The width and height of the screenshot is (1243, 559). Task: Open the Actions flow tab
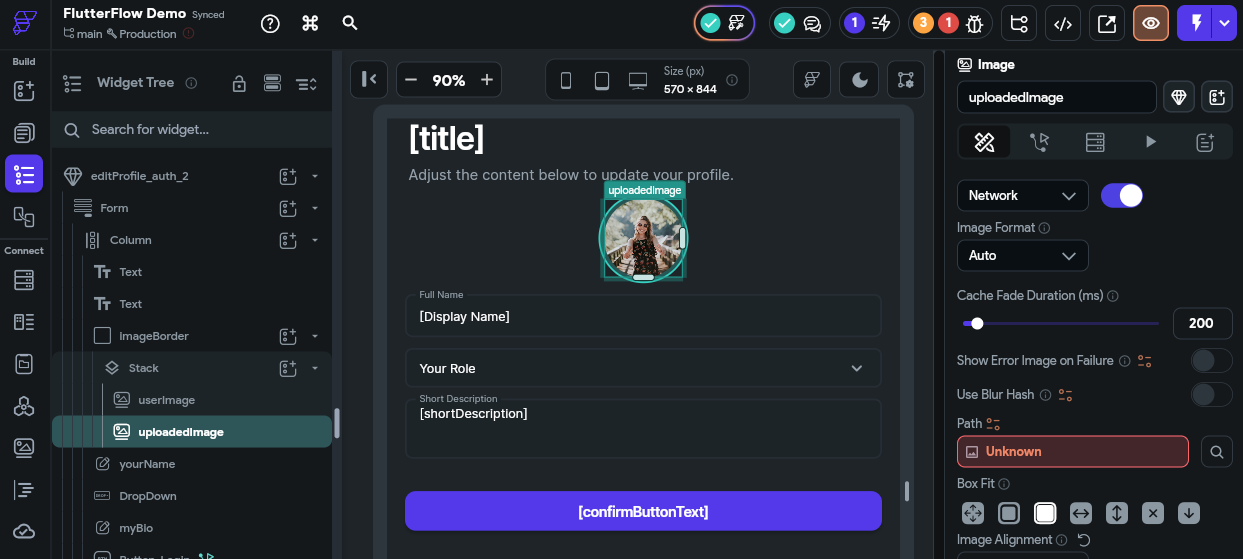tap(1040, 142)
